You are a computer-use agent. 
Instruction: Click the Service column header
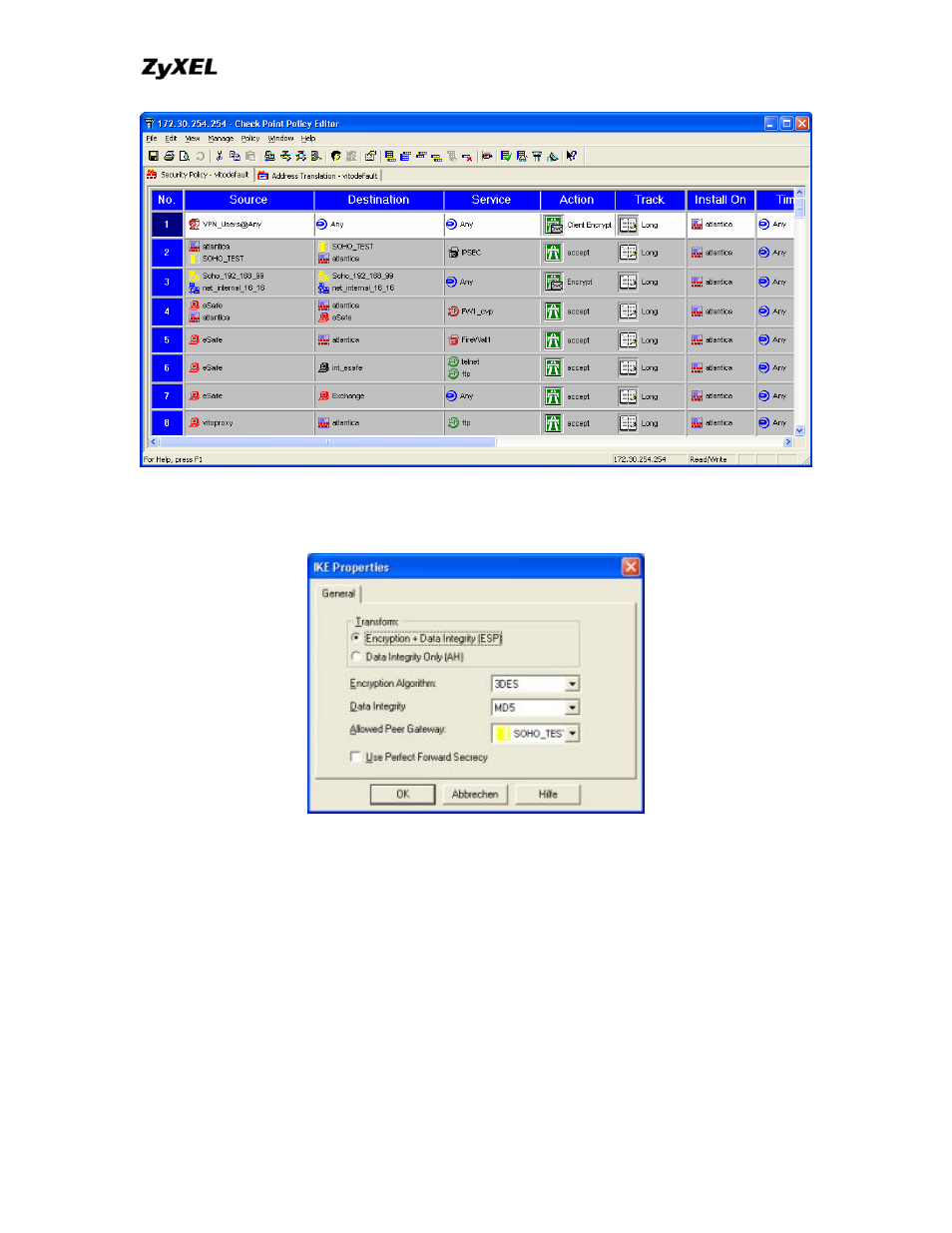click(x=491, y=200)
